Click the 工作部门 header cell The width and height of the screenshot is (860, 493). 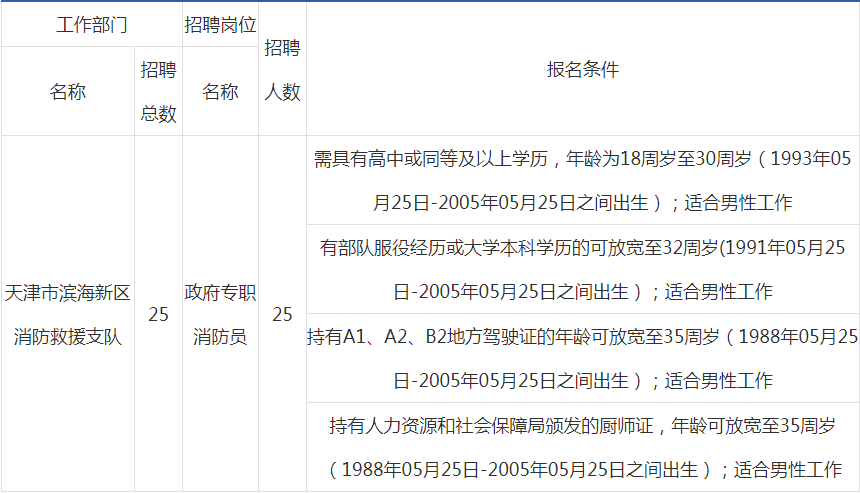92,25
